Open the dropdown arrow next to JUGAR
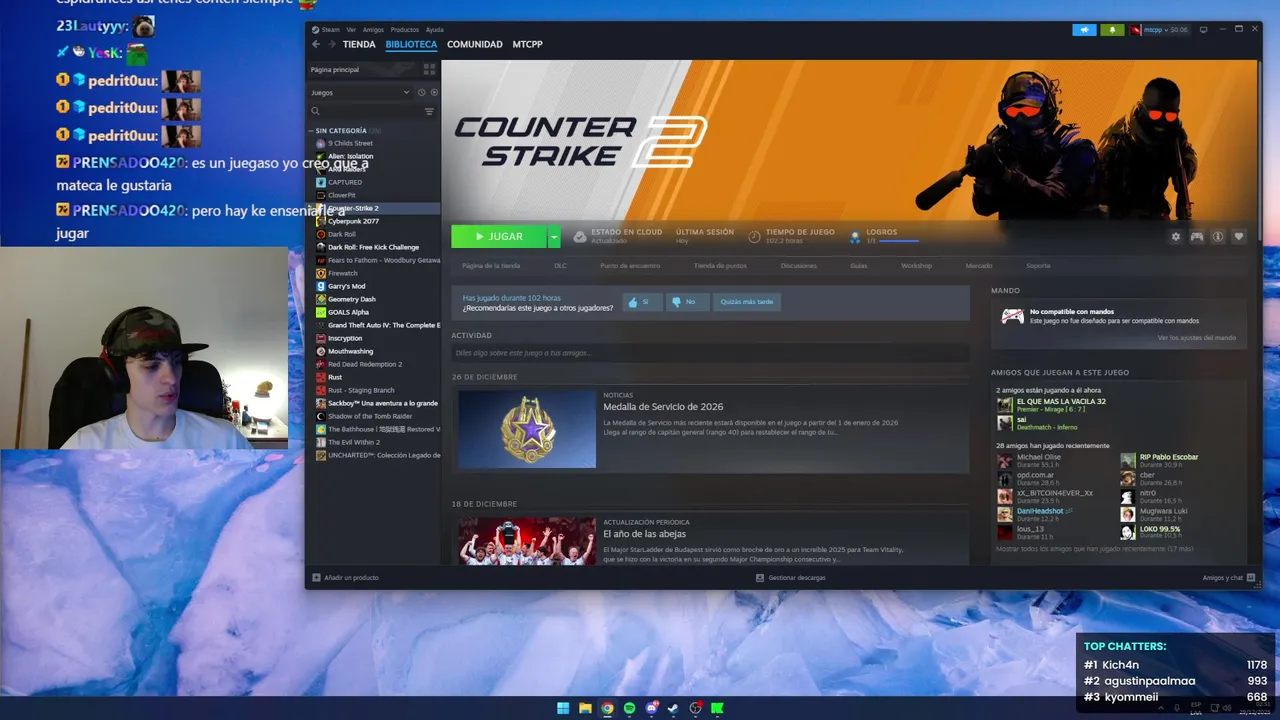The height and width of the screenshot is (720, 1280). pos(554,237)
